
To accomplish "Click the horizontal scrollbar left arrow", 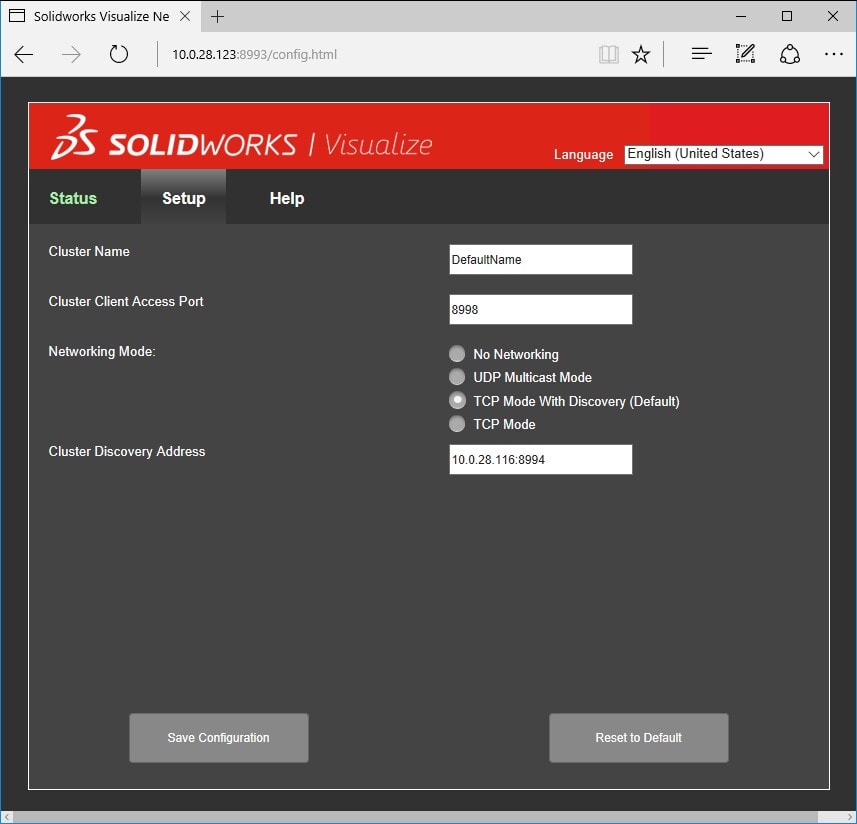I will (7, 817).
